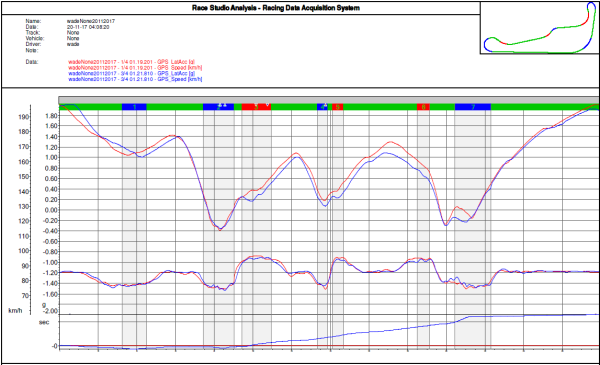Image resolution: width=600 pixels, height=365 pixels.
Task: Select blue track segment 2 marker
Action: [x=218, y=107]
